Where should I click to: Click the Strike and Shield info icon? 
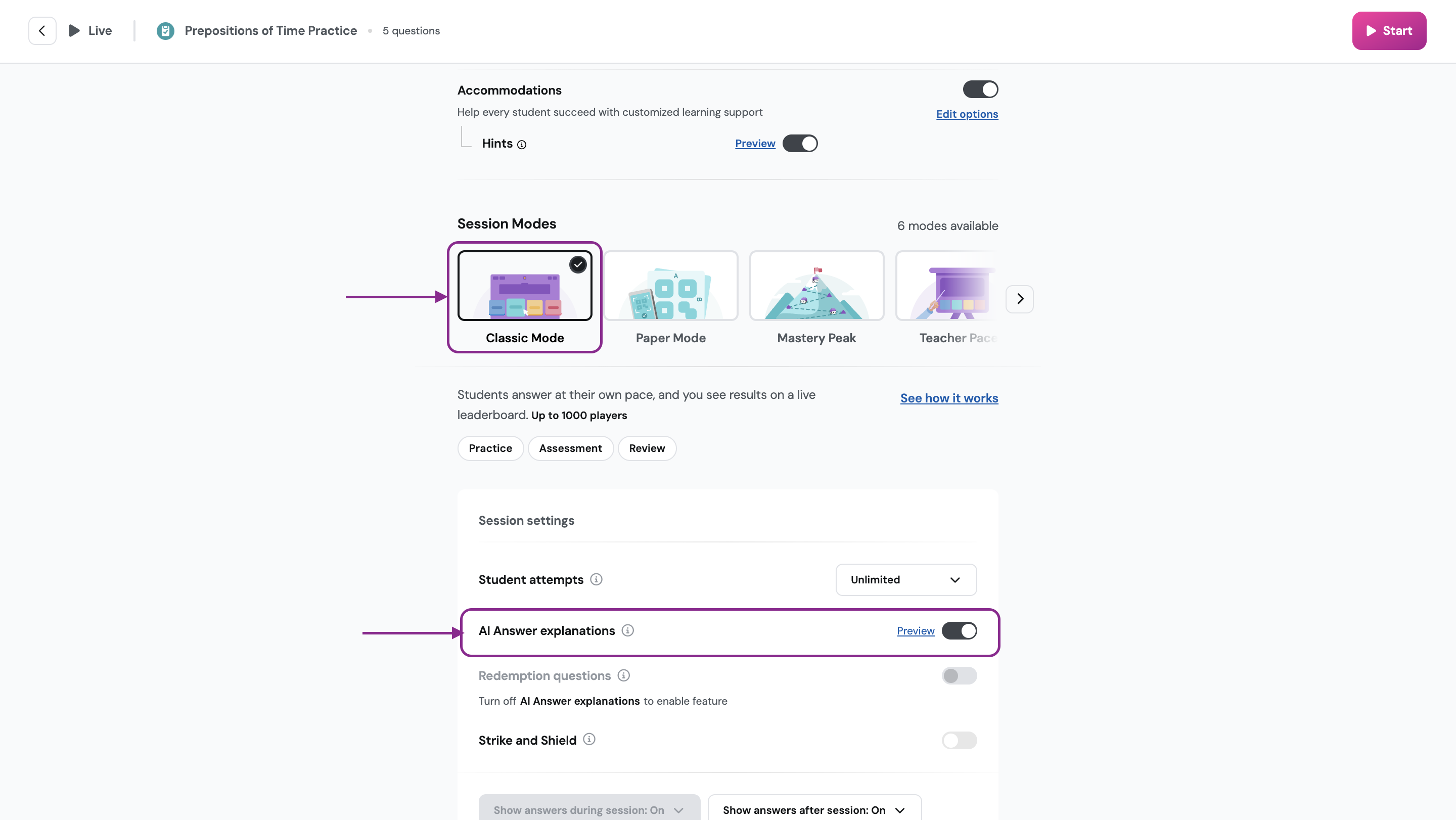pyautogui.click(x=589, y=739)
